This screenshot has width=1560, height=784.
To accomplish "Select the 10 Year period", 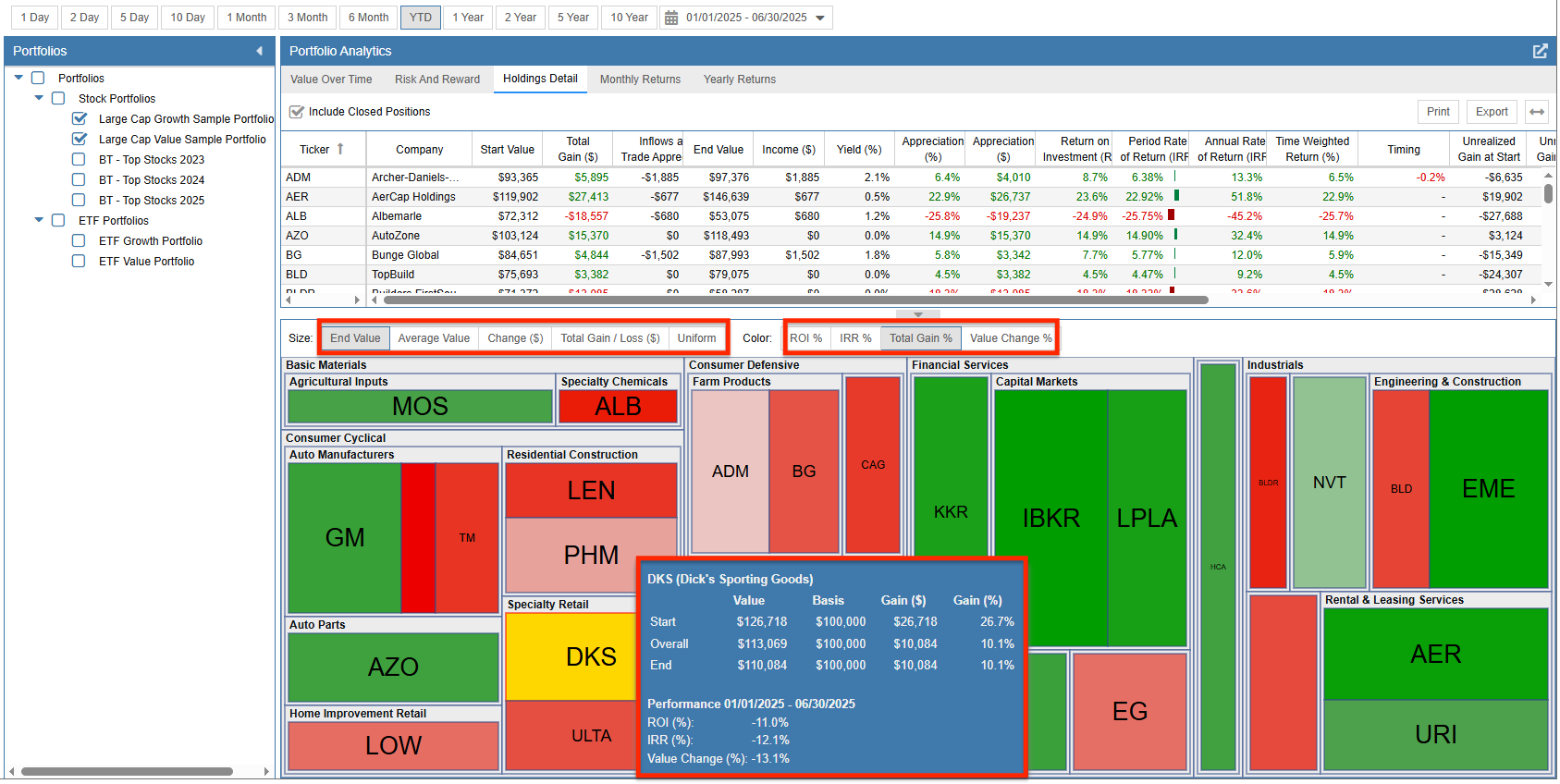I will pos(629,18).
